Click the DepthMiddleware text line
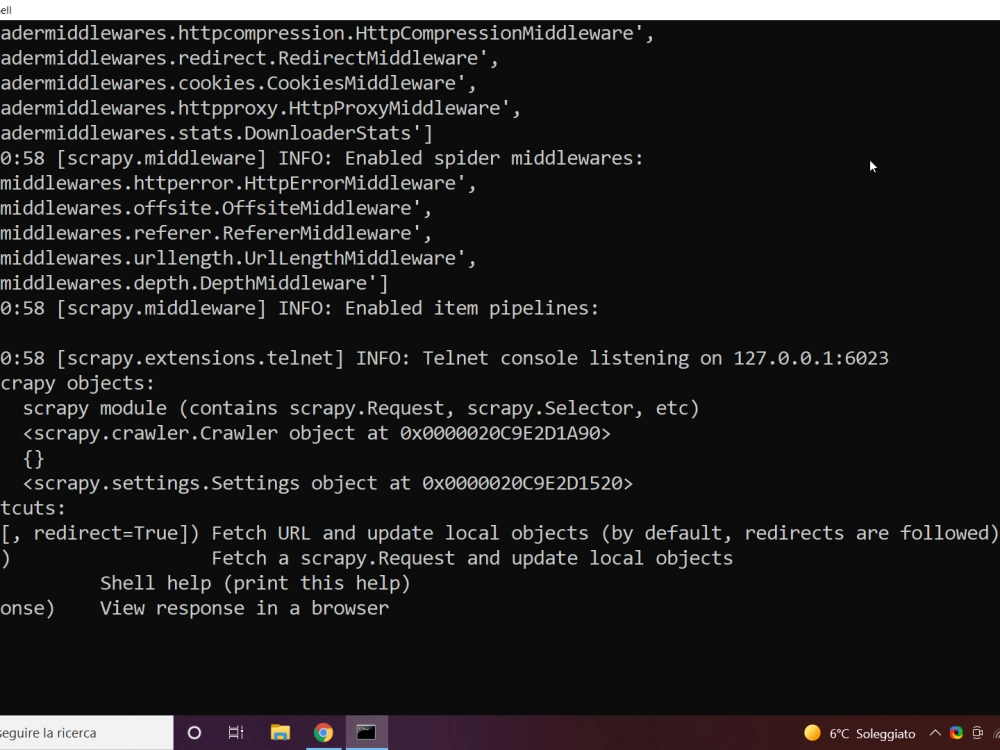The image size is (1000, 750). (194, 283)
